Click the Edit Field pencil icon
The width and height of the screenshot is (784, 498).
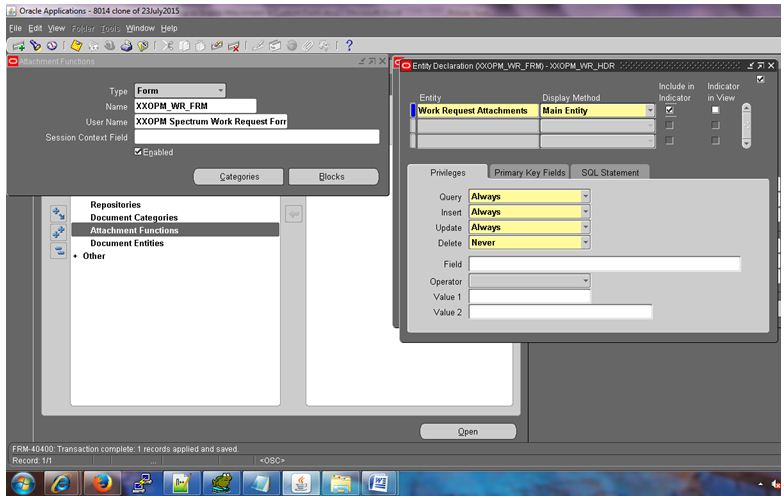click(258, 46)
